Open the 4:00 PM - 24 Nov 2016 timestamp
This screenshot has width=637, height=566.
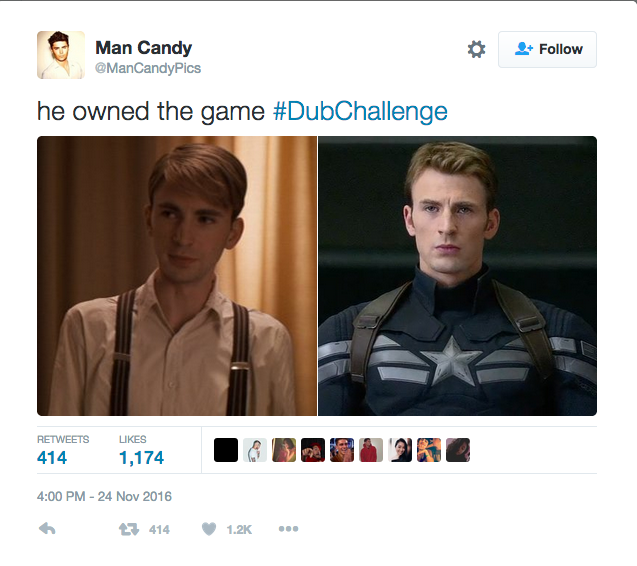point(104,496)
